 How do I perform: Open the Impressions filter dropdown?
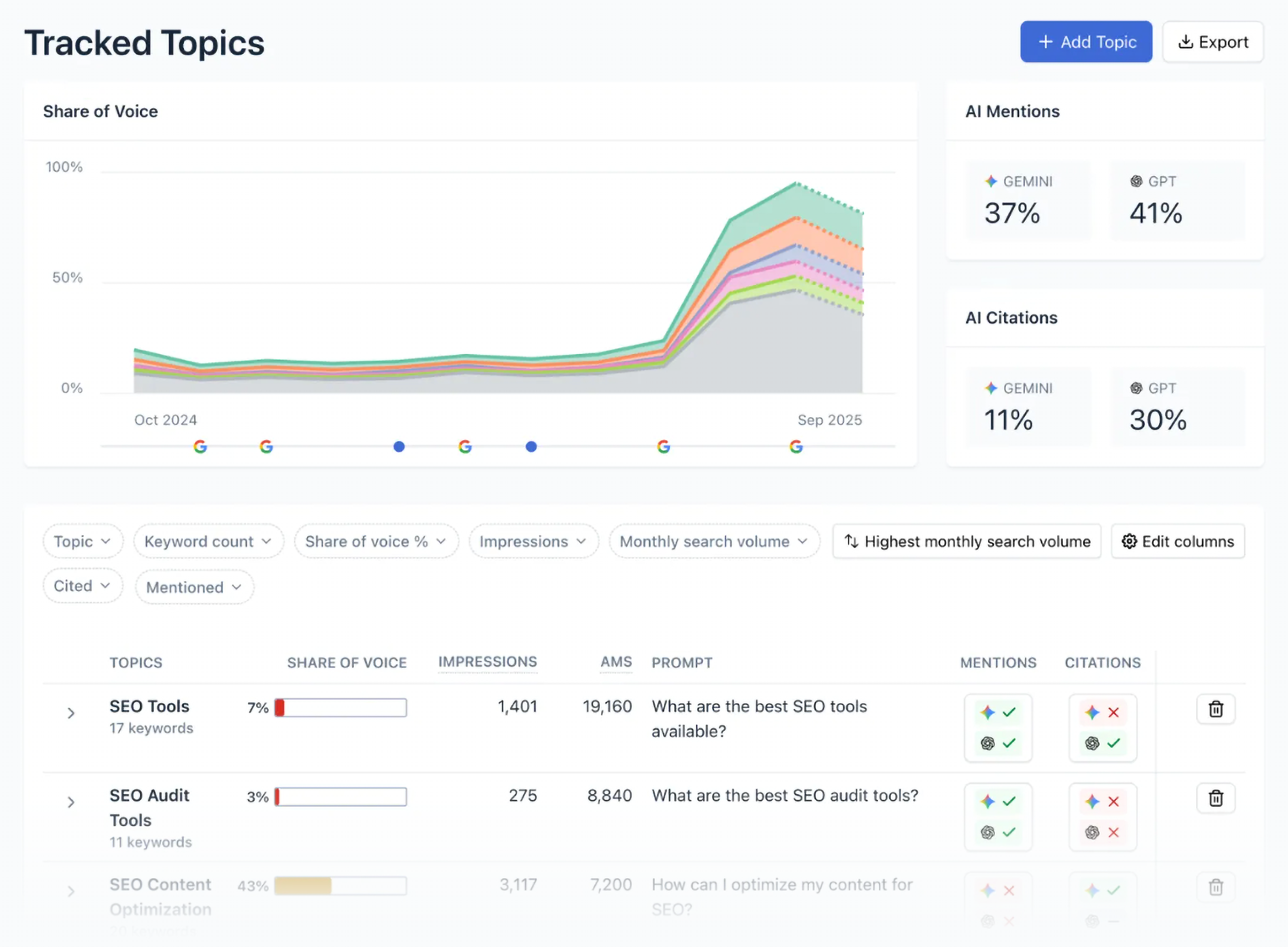[533, 541]
